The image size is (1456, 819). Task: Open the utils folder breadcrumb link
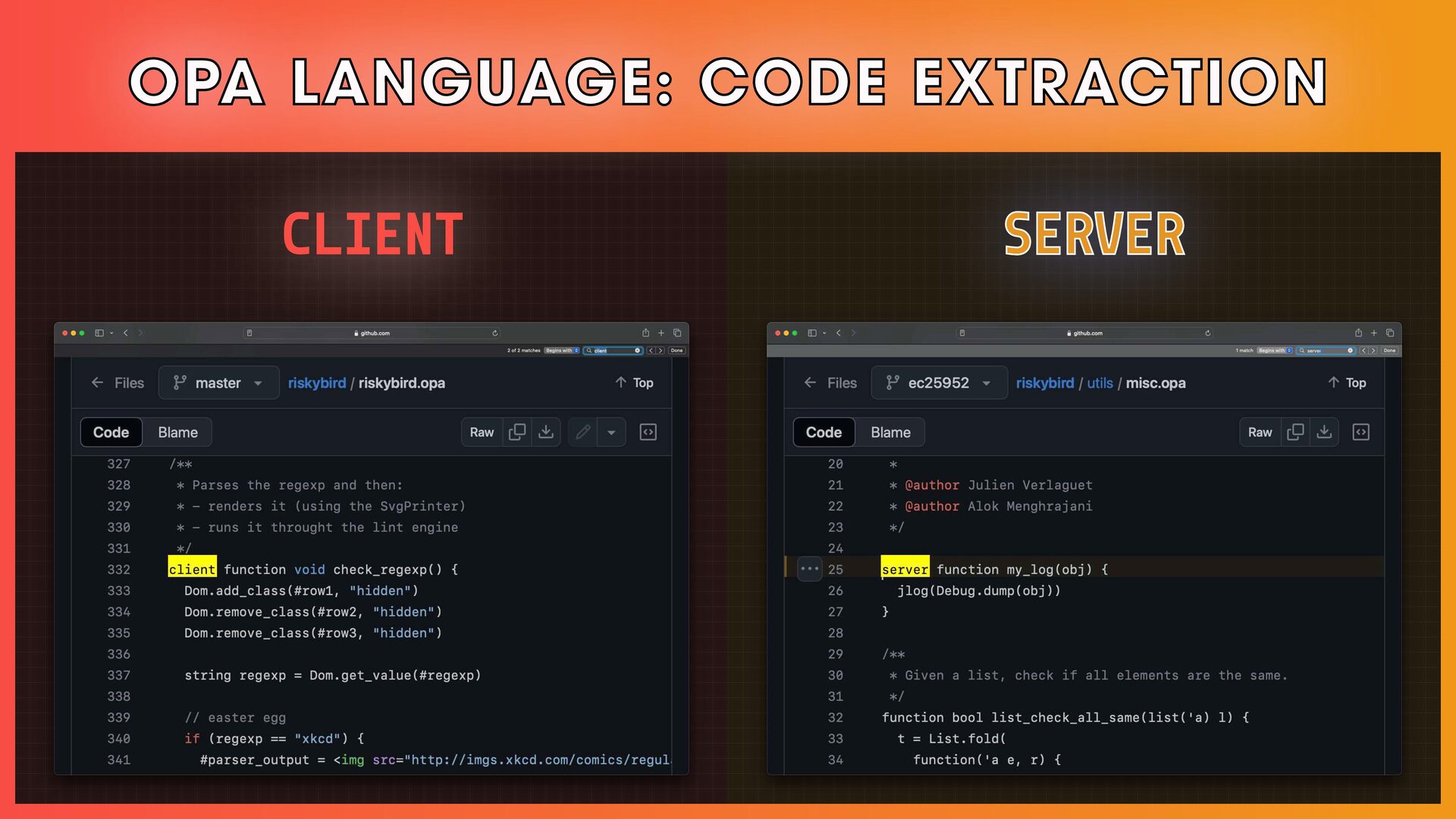click(1100, 383)
